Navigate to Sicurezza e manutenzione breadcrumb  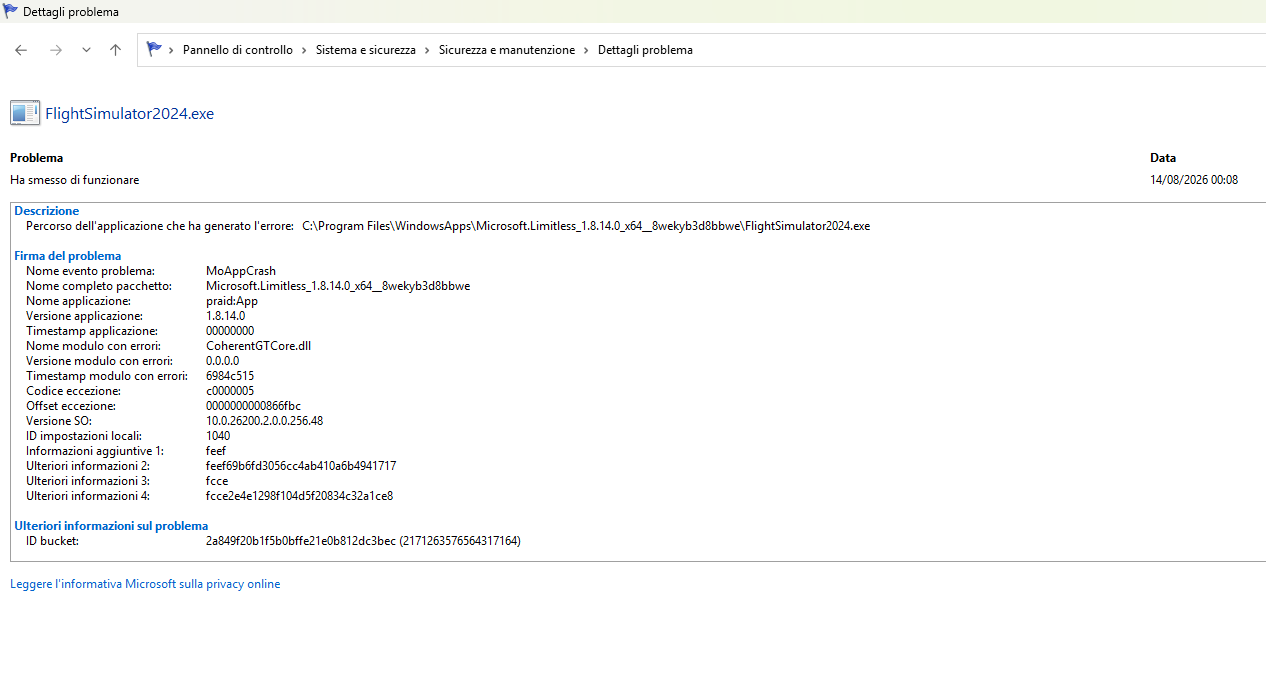(x=507, y=50)
